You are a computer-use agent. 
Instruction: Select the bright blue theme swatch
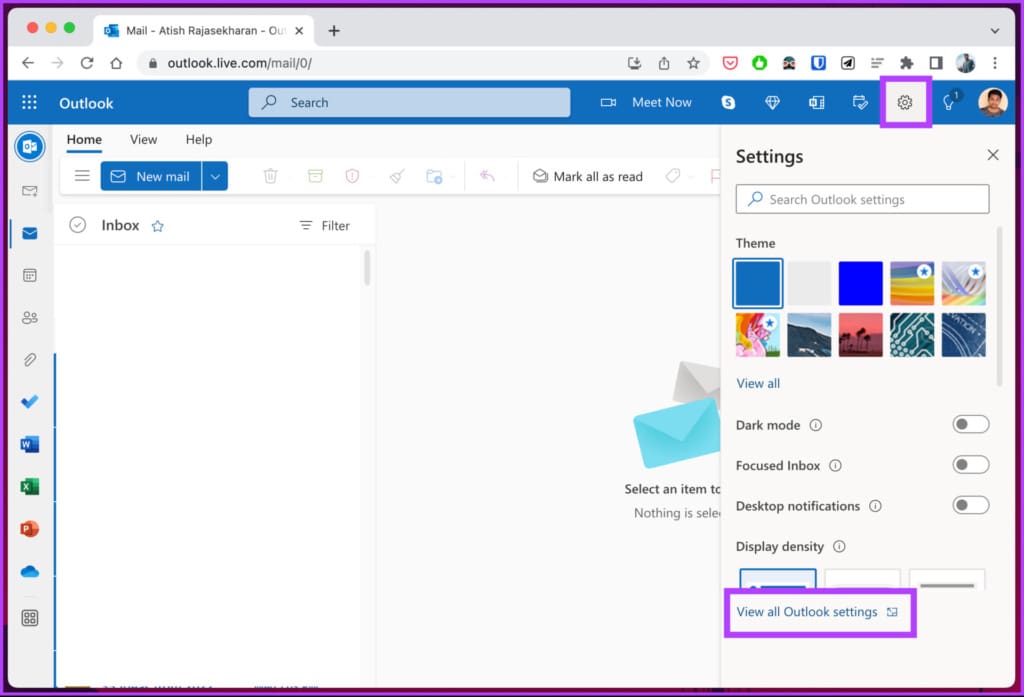[x=860, y=284]
